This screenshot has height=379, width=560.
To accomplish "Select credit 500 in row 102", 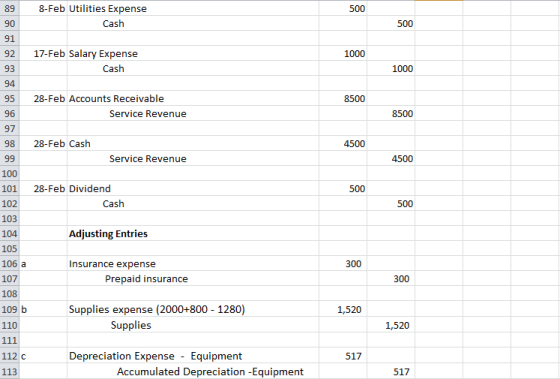I will pos(391,203).
